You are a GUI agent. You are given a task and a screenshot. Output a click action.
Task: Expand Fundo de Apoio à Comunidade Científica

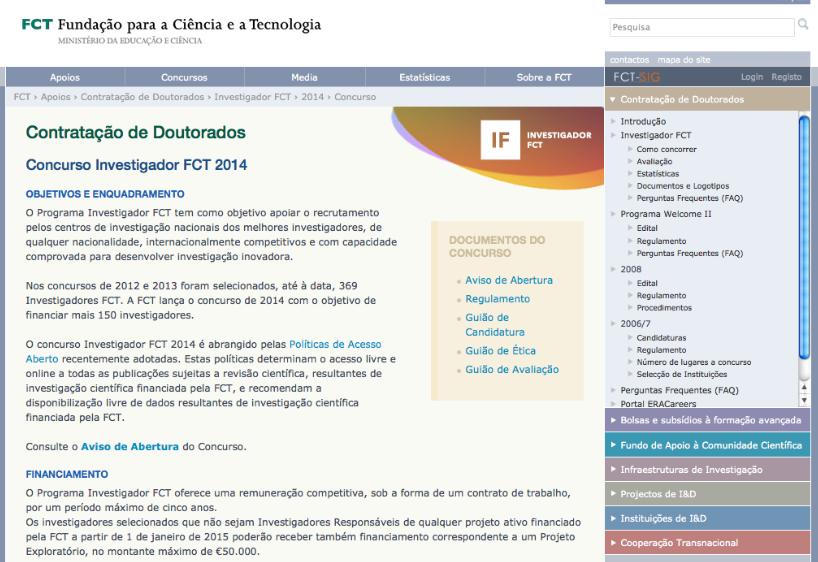click(707, 445)
